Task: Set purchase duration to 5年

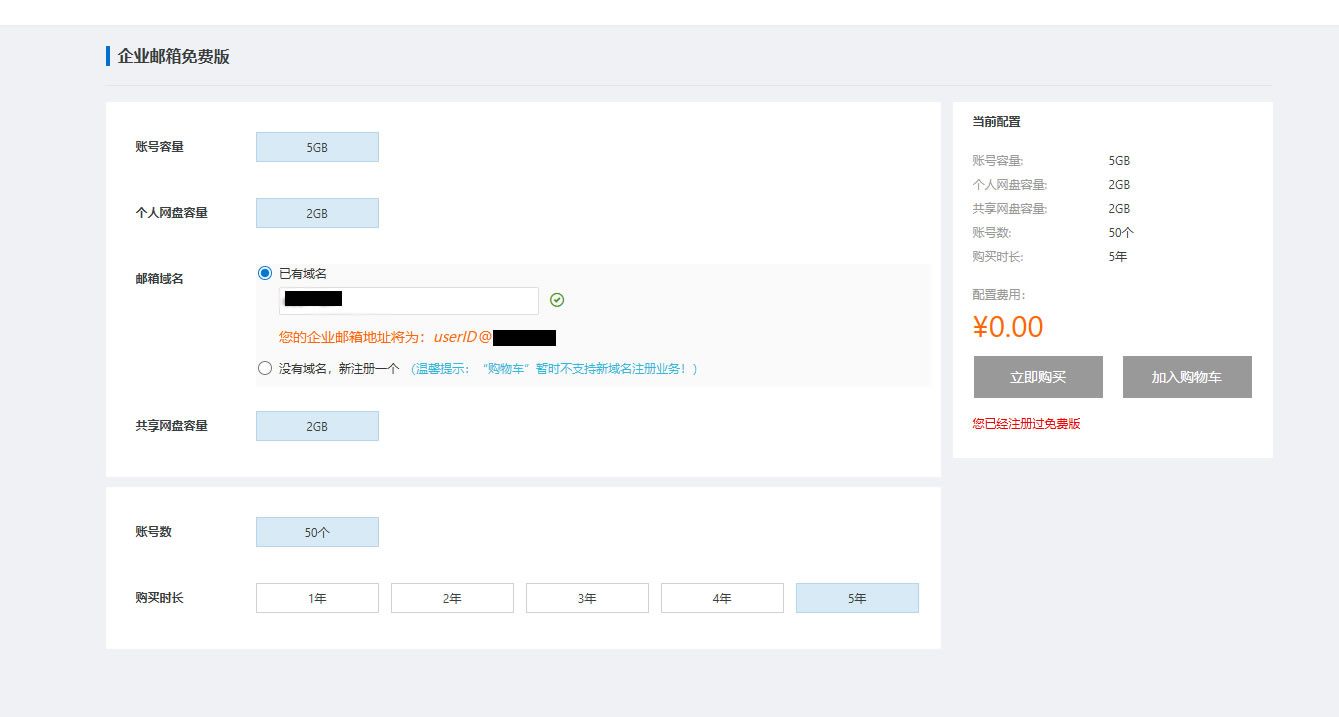Action: pyautogui.click(x=857, y=598)
